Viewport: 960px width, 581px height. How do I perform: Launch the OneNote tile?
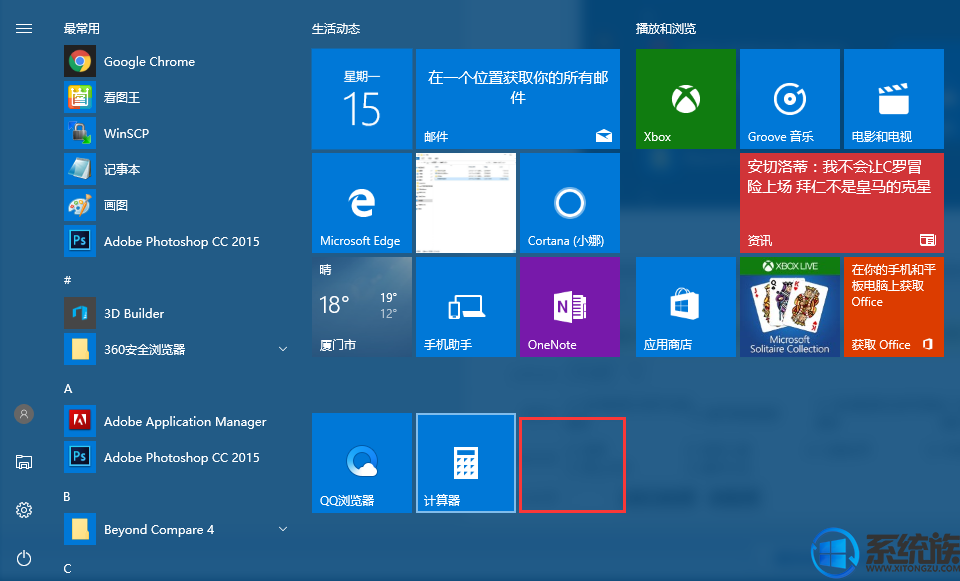570,307
